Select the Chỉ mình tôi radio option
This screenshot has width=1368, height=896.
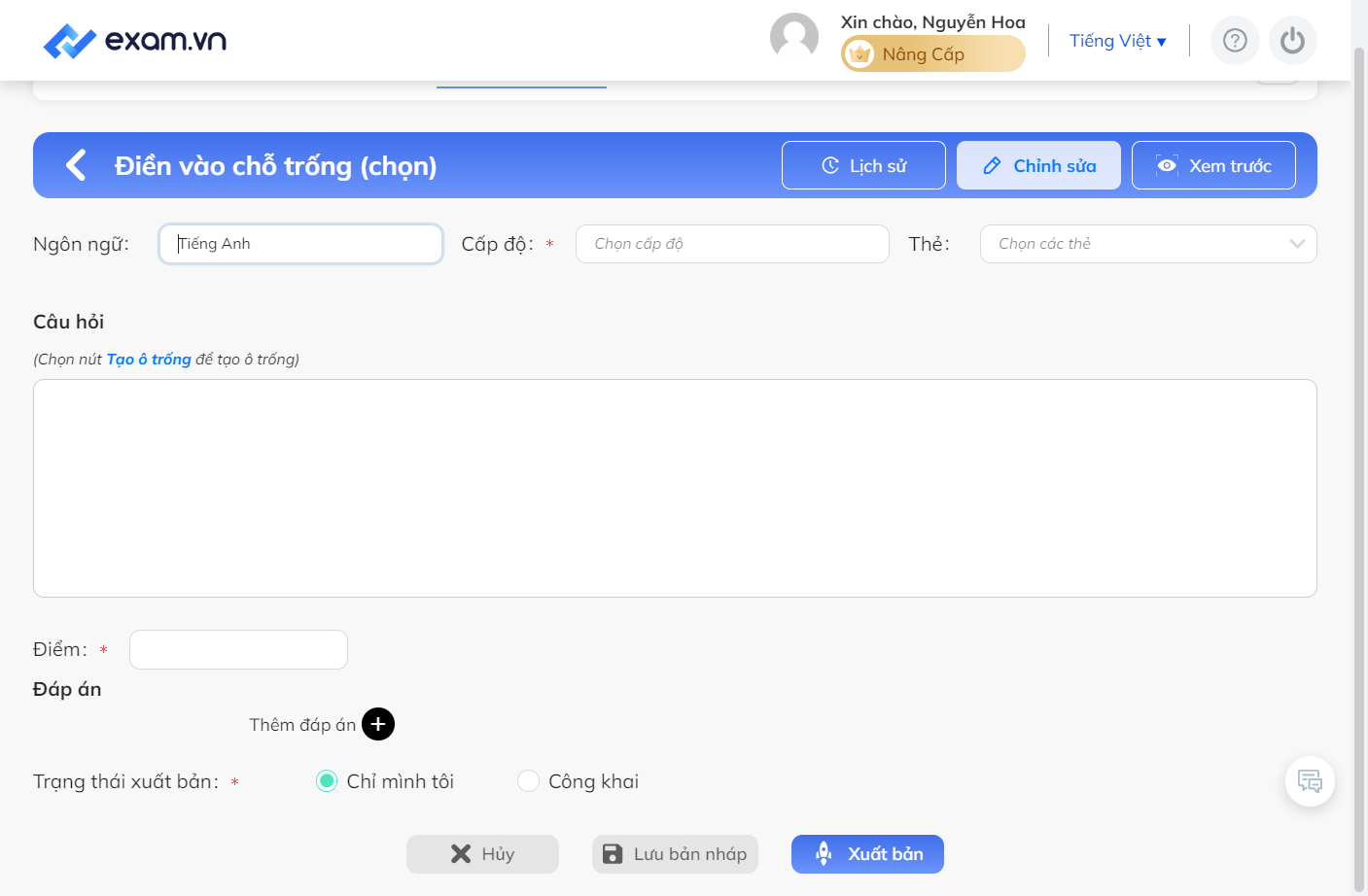pyautogui.click(x=327, y=781)
